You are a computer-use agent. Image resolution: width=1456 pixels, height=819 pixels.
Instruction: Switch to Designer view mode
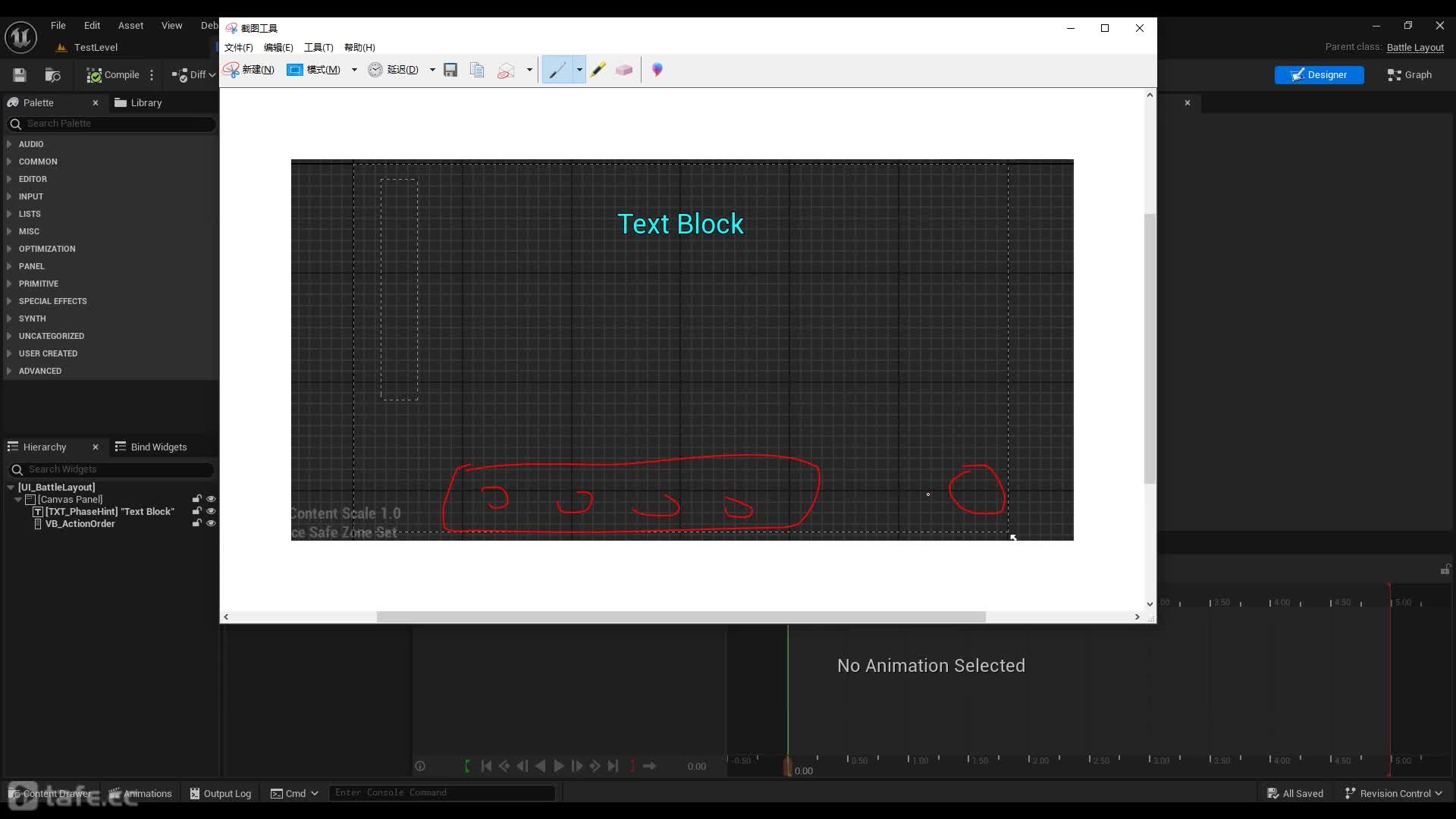(x=1319, y=74)
